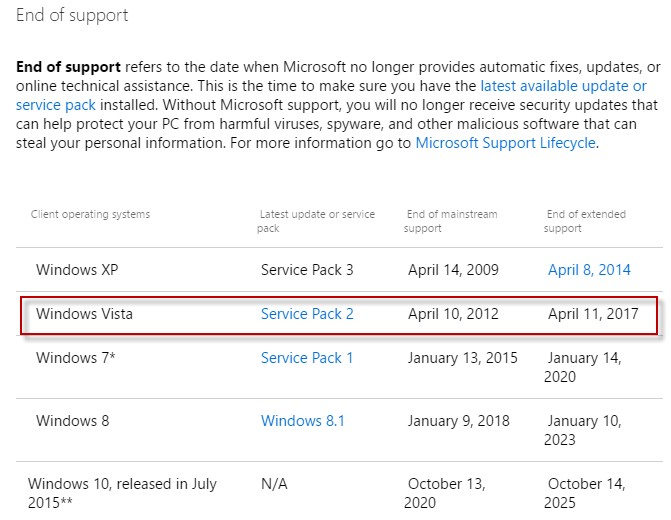Select the 'End of mainstream support' header
Viewport: 671px width, 520px height.
(x=451, y=221)
